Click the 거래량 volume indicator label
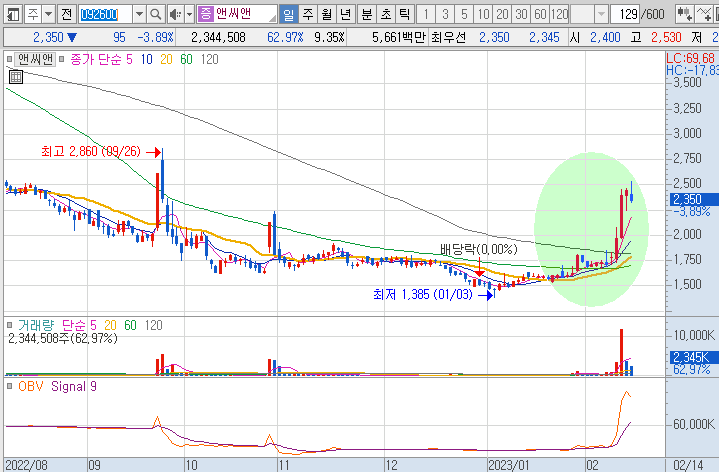The height and width of the screenshot is (472, 719). tap(36, 325)
